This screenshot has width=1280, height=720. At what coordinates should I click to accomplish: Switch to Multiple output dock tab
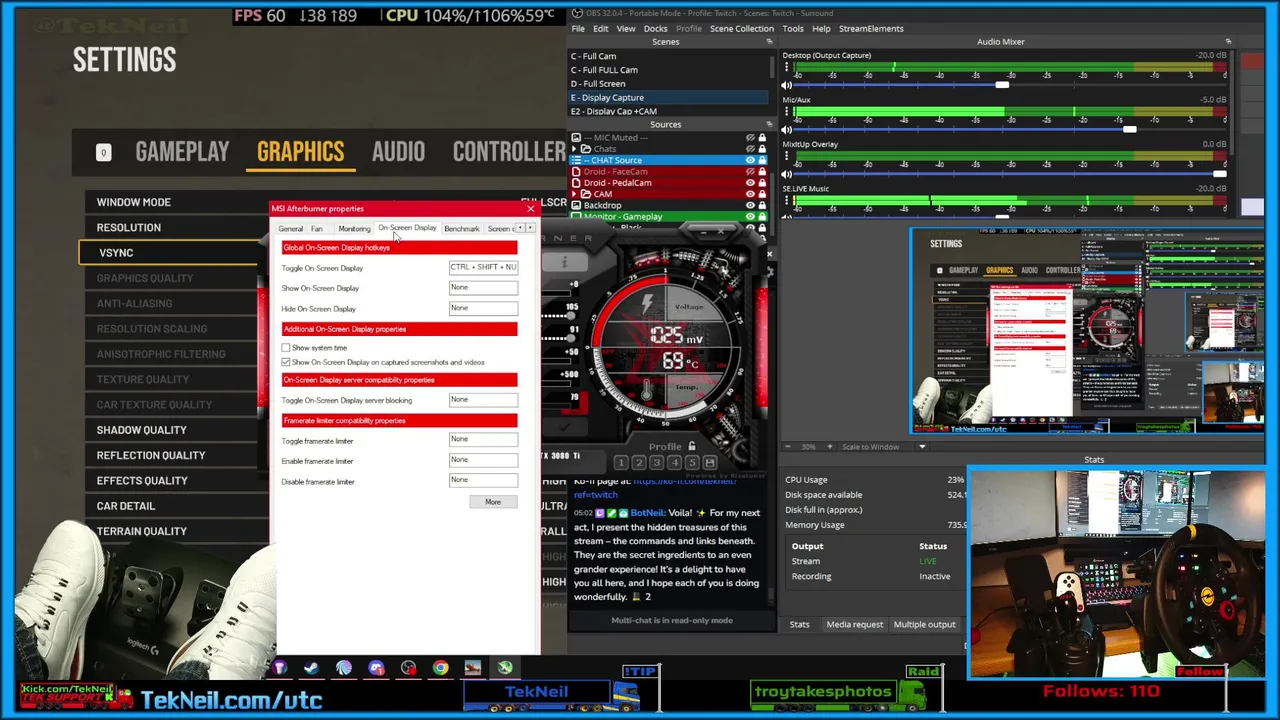(924, 625)
